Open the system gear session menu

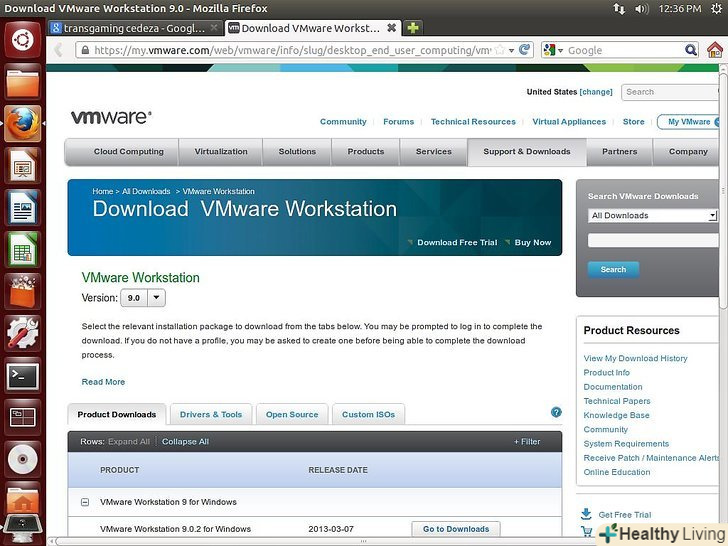pos(716,8)
